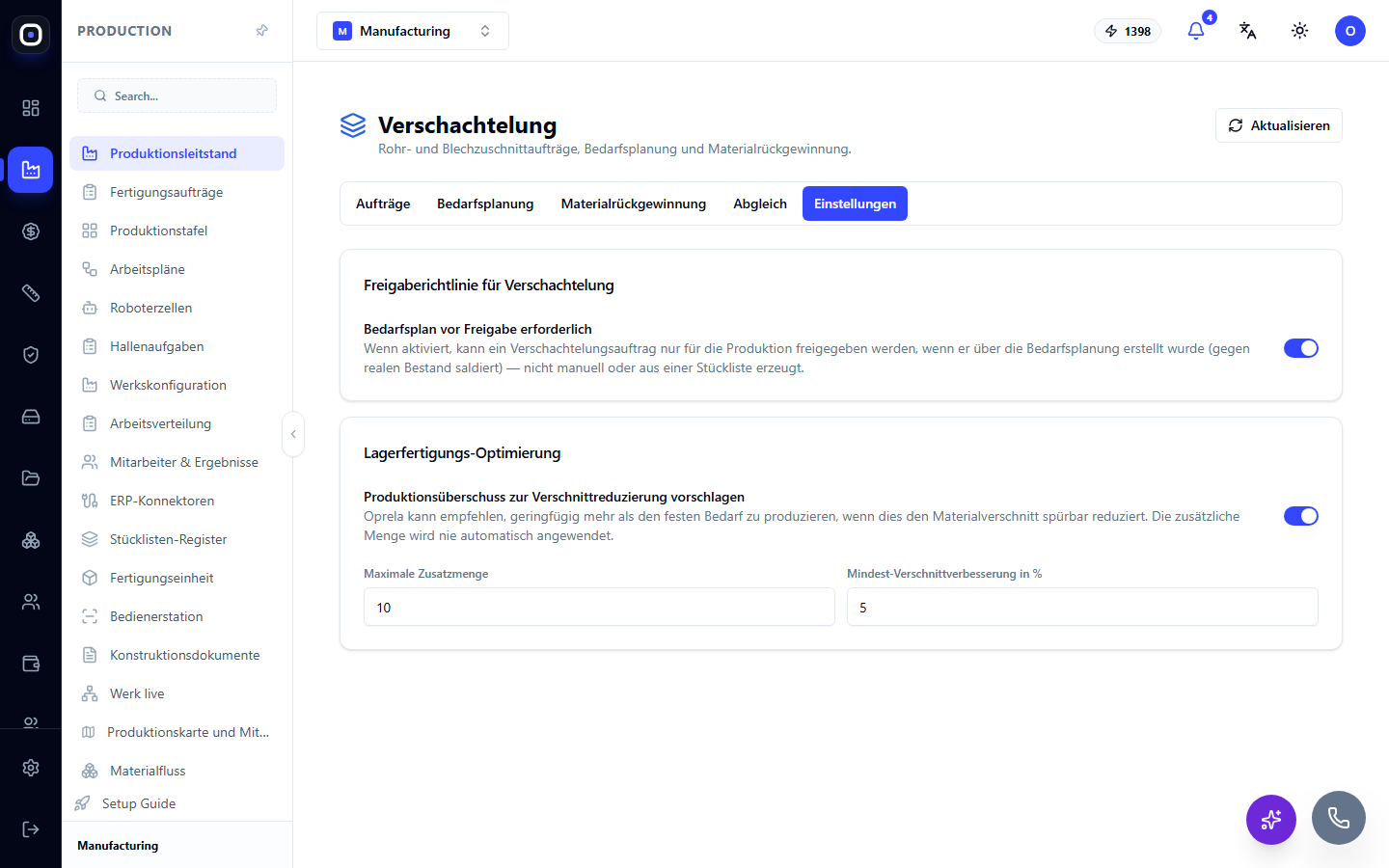
Task: Open the language translation icon
Action: click(1248, 31)
